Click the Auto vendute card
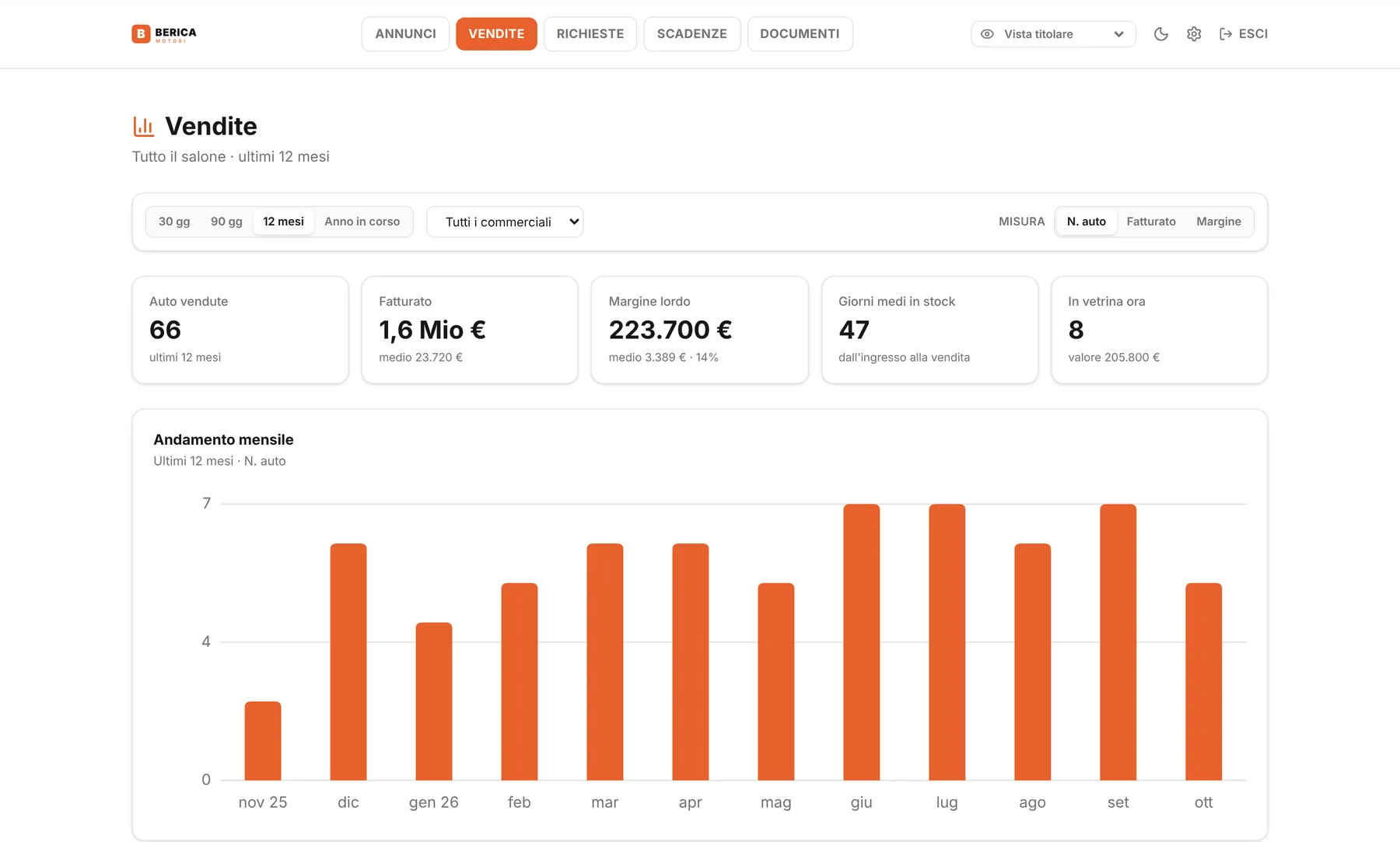 point(240,330)
